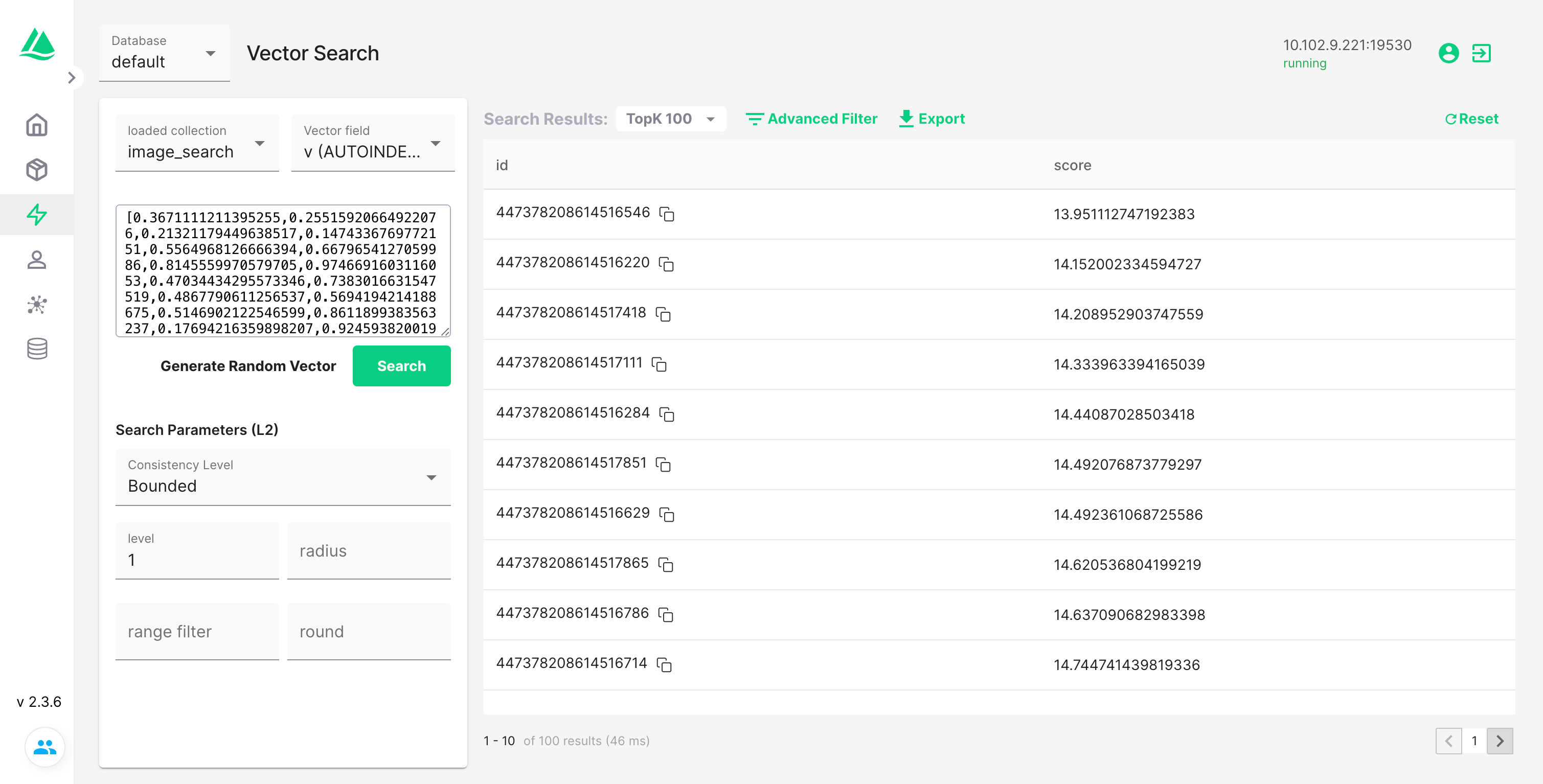Open the TopK 100 dropdown

pyautogui.click(x=671, y=119)
